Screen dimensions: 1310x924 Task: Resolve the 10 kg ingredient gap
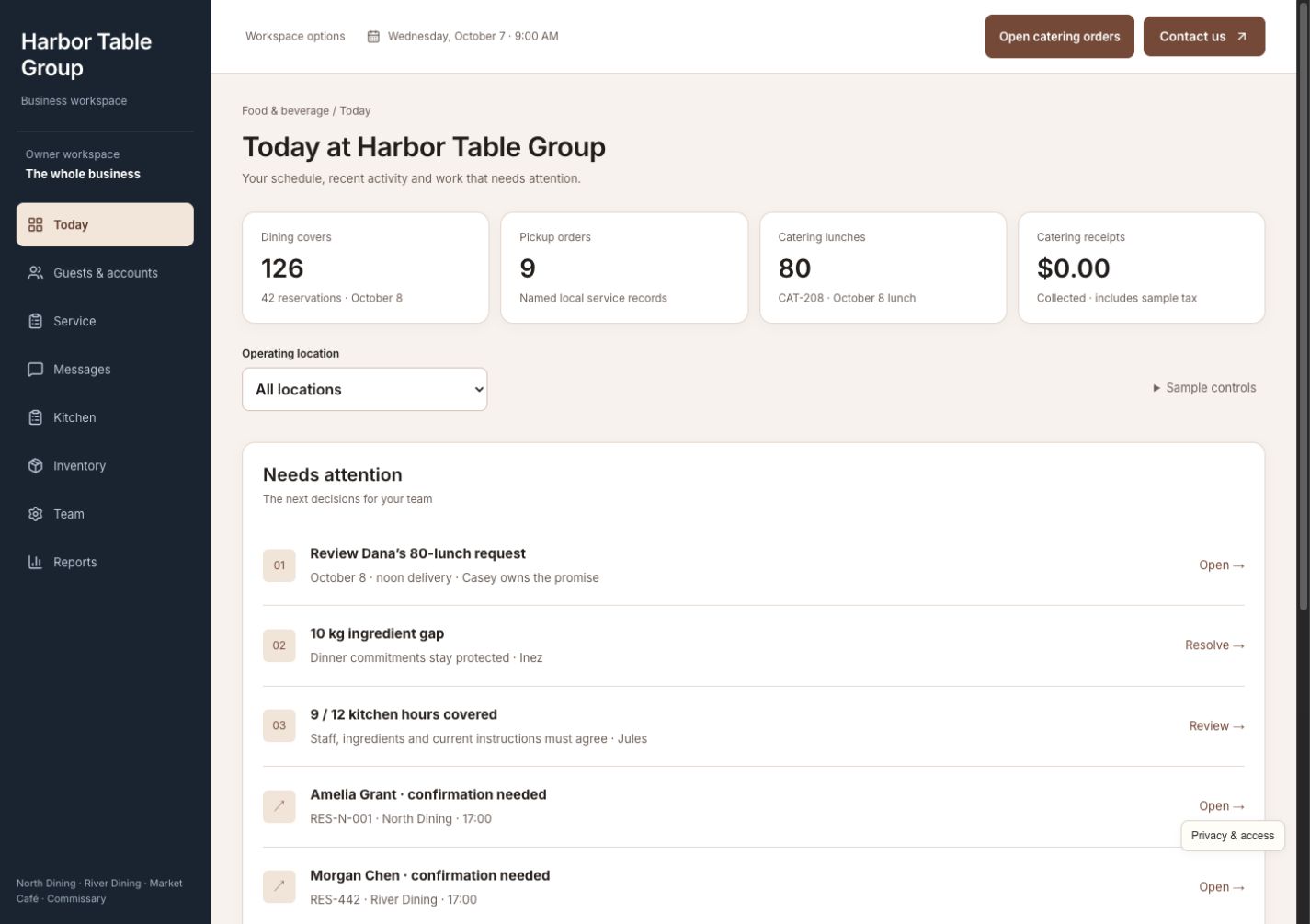coord(1215,645)
